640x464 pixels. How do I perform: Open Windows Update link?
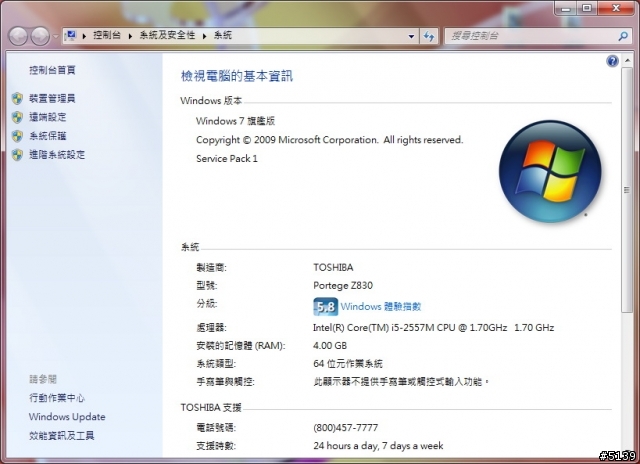(x=67, y=417)
